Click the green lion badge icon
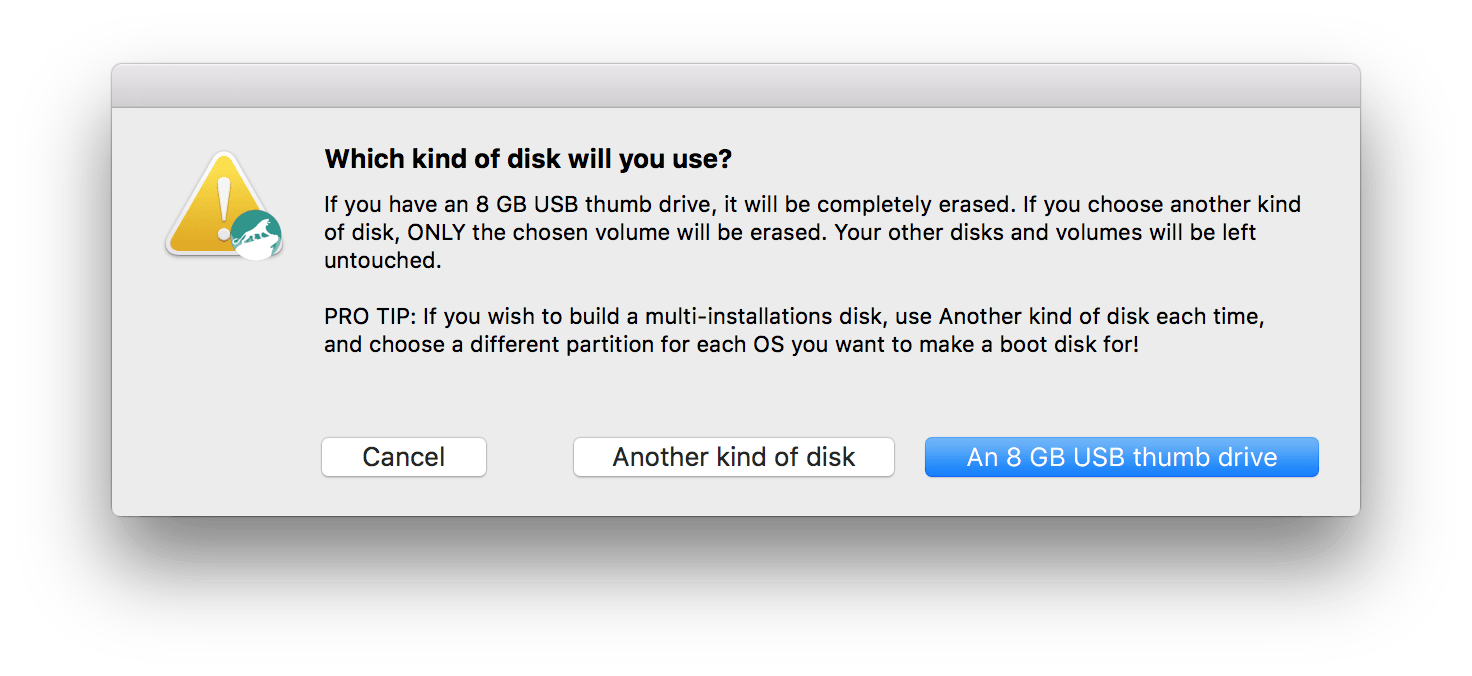 257,235
